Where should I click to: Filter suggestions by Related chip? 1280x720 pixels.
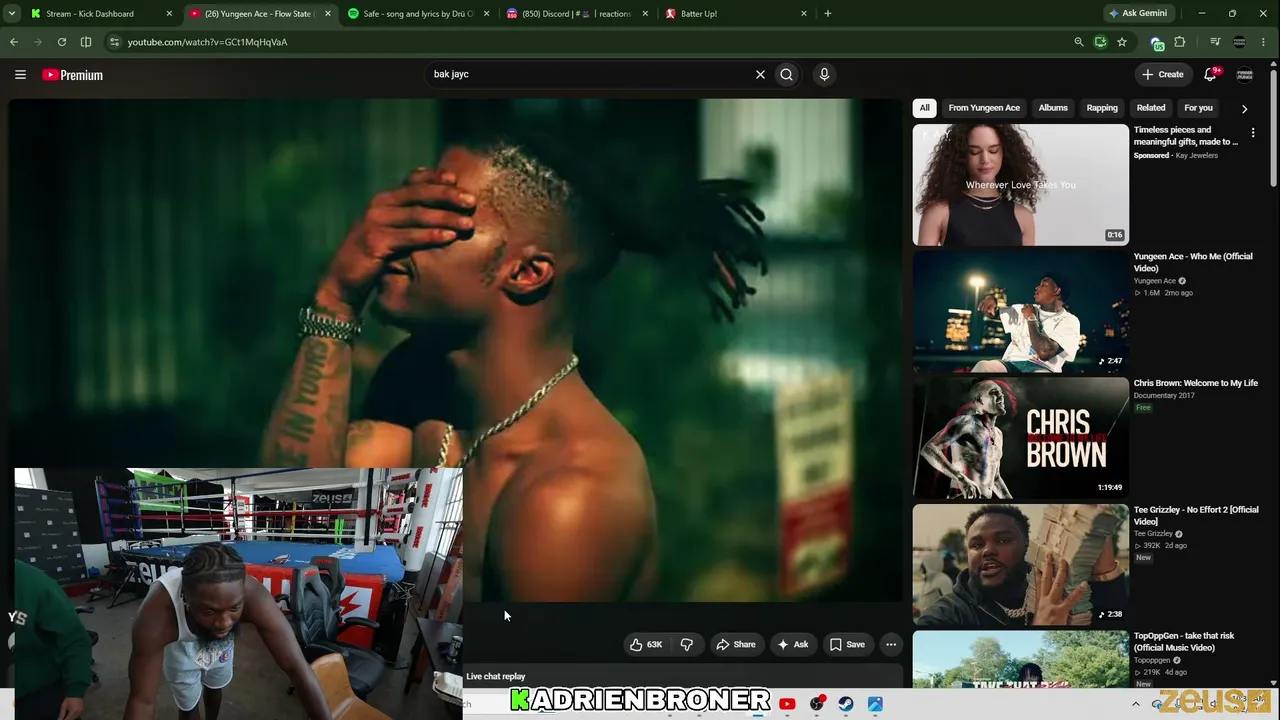[1151, 108]
